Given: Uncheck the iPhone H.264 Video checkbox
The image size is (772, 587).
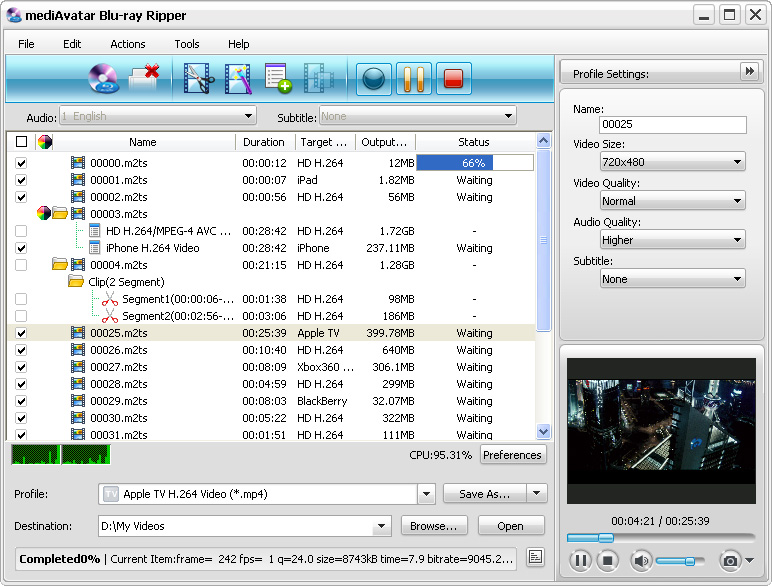Looking at the screenshot, I should [21, 248].
